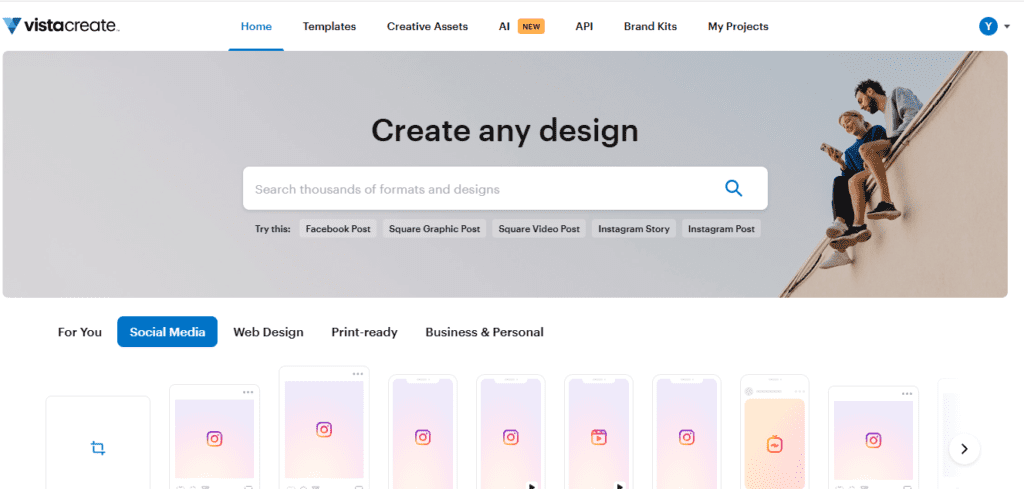This screenshot has height=489, width=1024.
Task: Select the Social Media tab
Action: pos(167,332)
